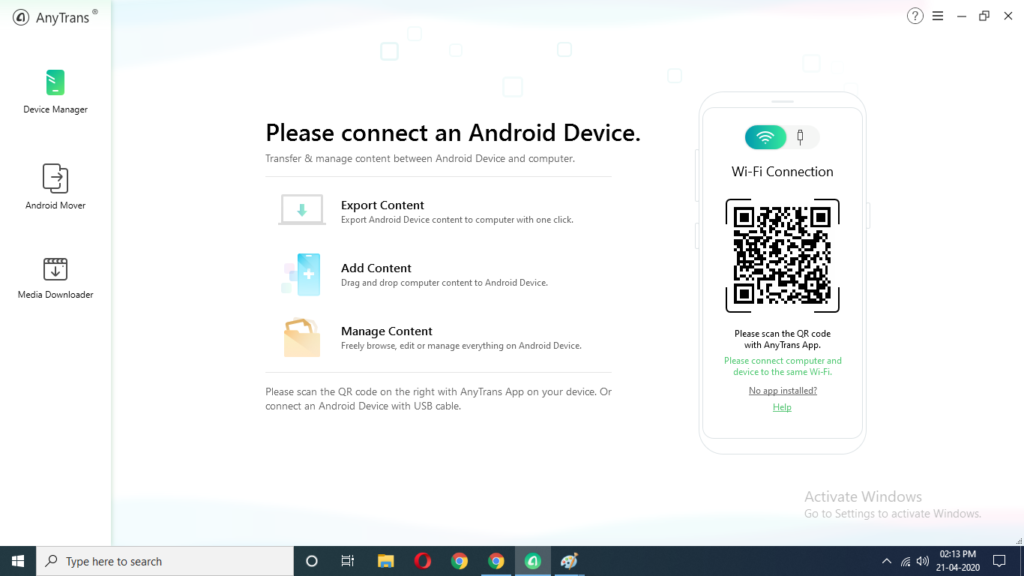Click the green same Wi-Fi notice

tap(782, 366)
